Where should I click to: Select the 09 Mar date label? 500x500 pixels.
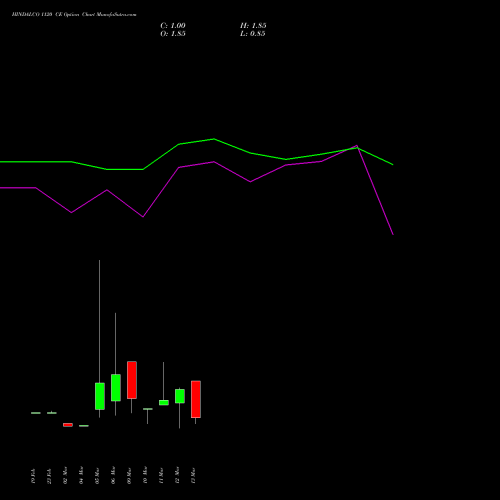[129, 475]
